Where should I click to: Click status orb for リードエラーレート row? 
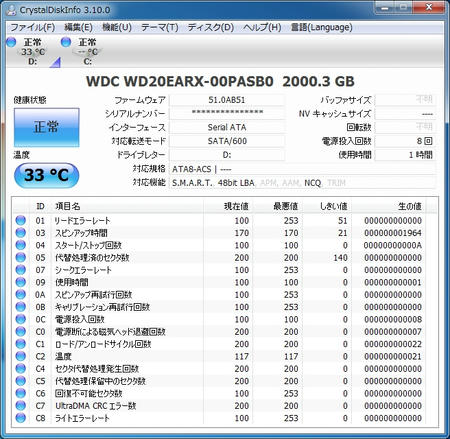tap(21, 220)
